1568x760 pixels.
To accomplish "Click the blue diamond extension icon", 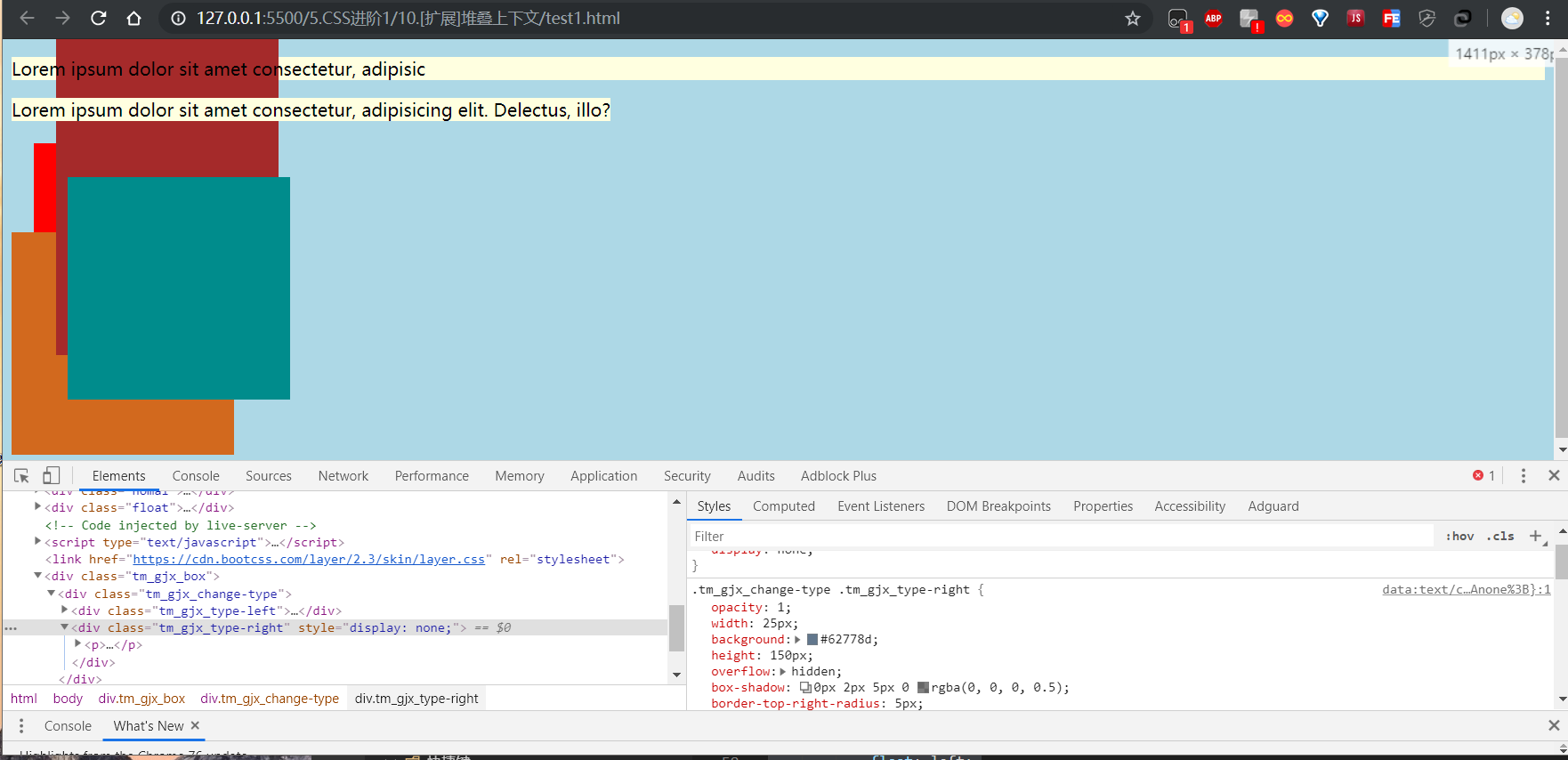I will [1320, 18].
